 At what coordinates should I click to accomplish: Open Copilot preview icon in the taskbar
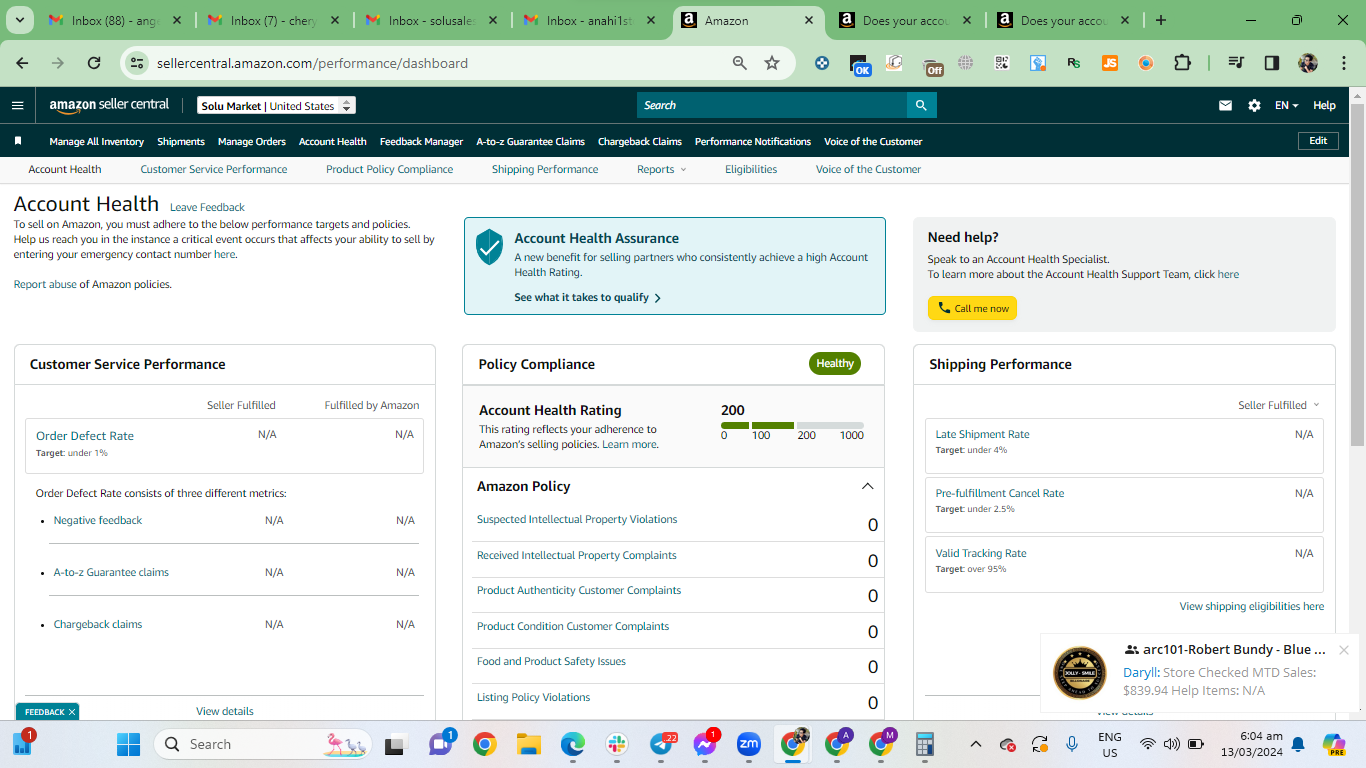point(1334,744)
